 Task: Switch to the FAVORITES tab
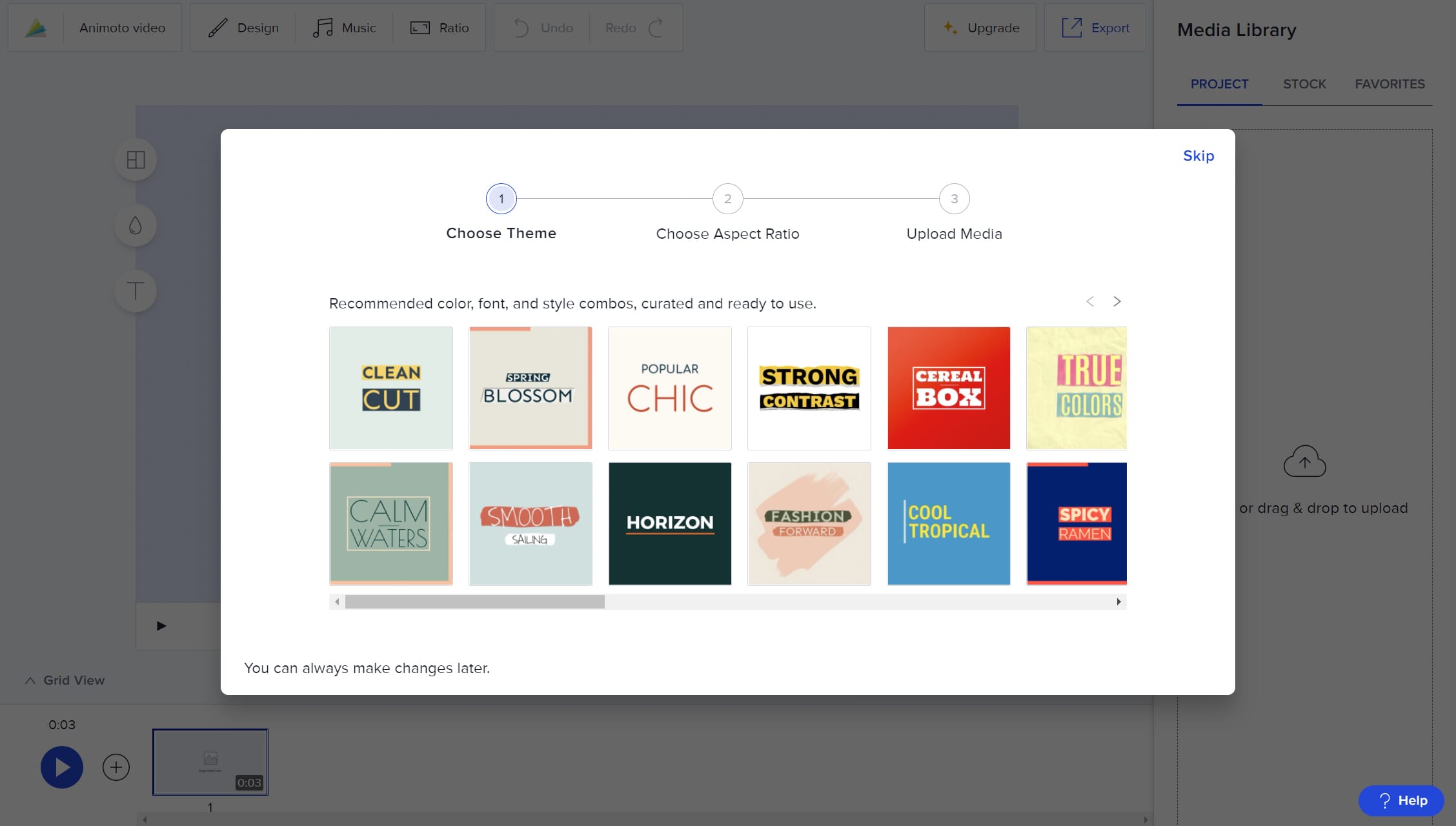point(1390,84)
